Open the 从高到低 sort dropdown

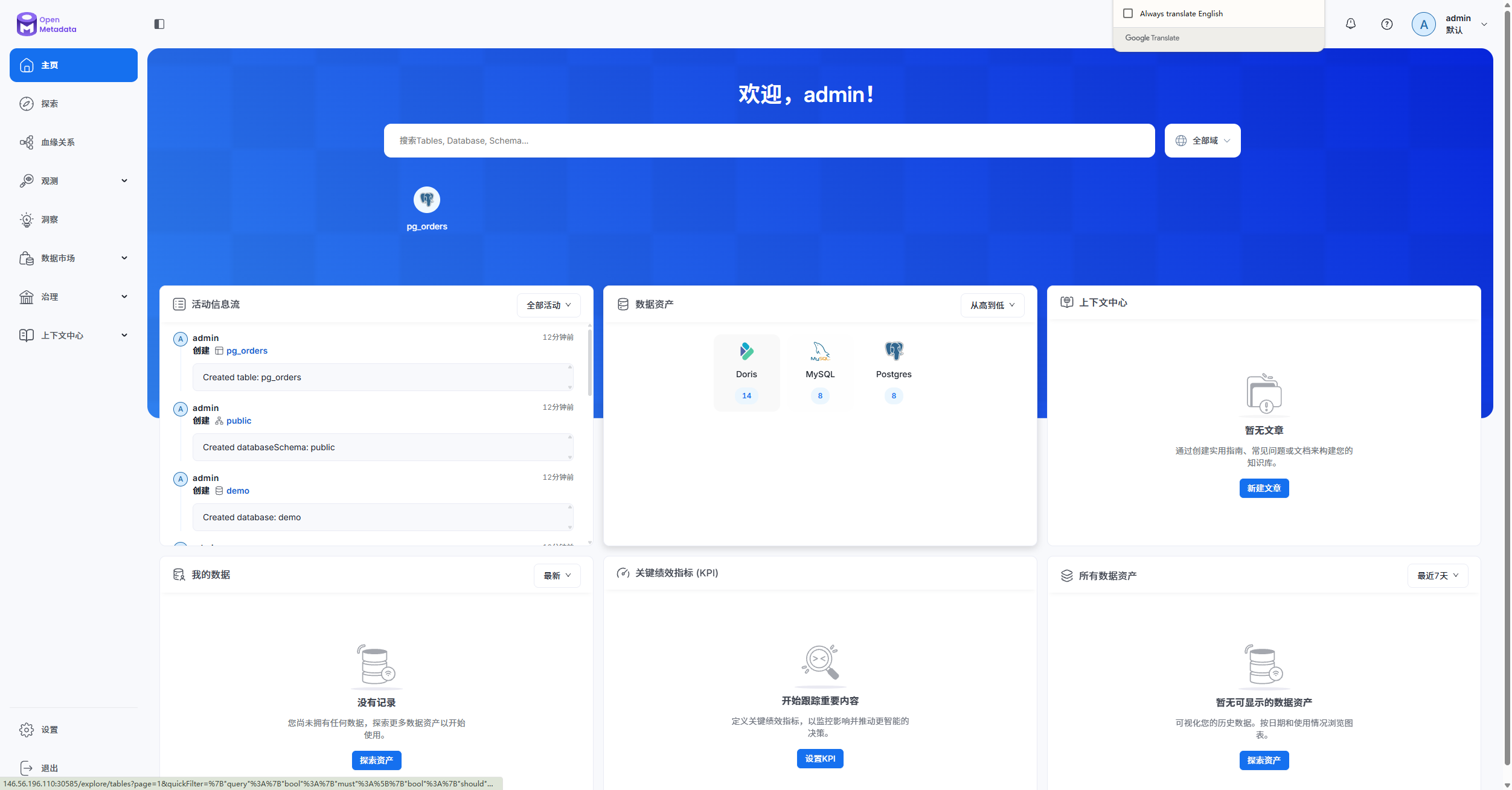click(x=992, y=305)
